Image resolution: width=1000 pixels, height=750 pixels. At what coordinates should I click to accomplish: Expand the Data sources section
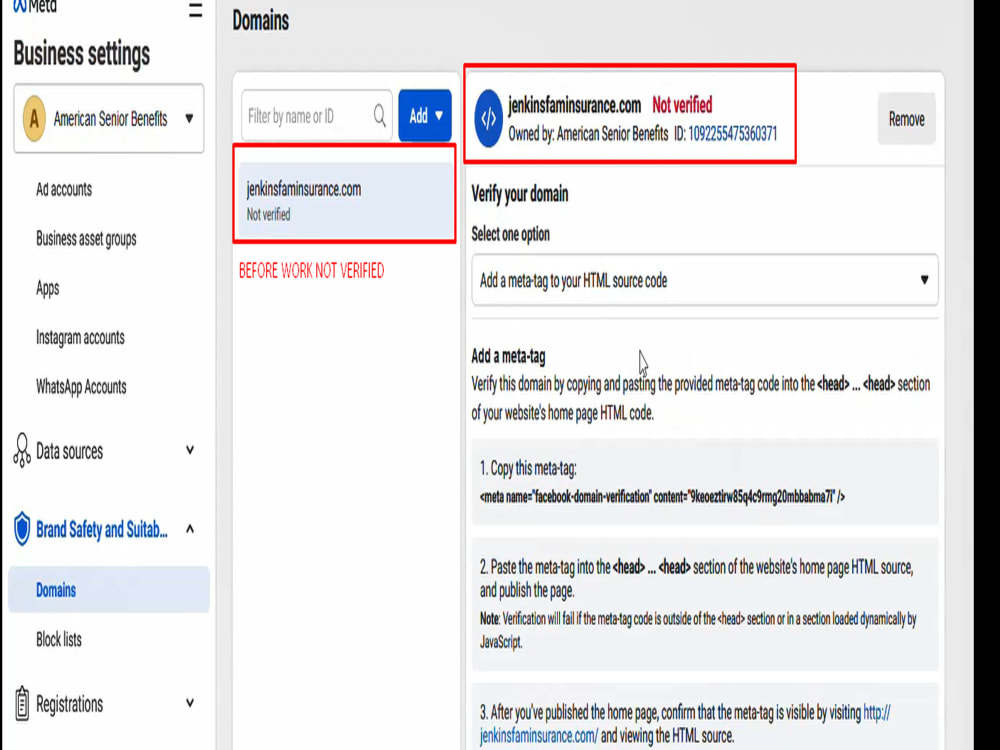189,450
